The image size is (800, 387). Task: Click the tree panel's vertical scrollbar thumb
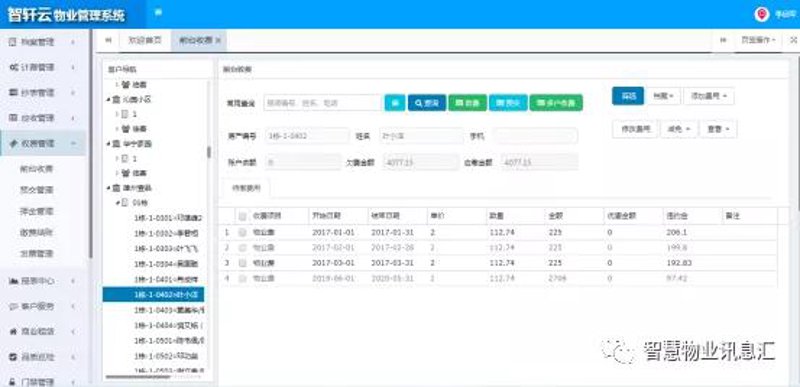tap(209, 152)
